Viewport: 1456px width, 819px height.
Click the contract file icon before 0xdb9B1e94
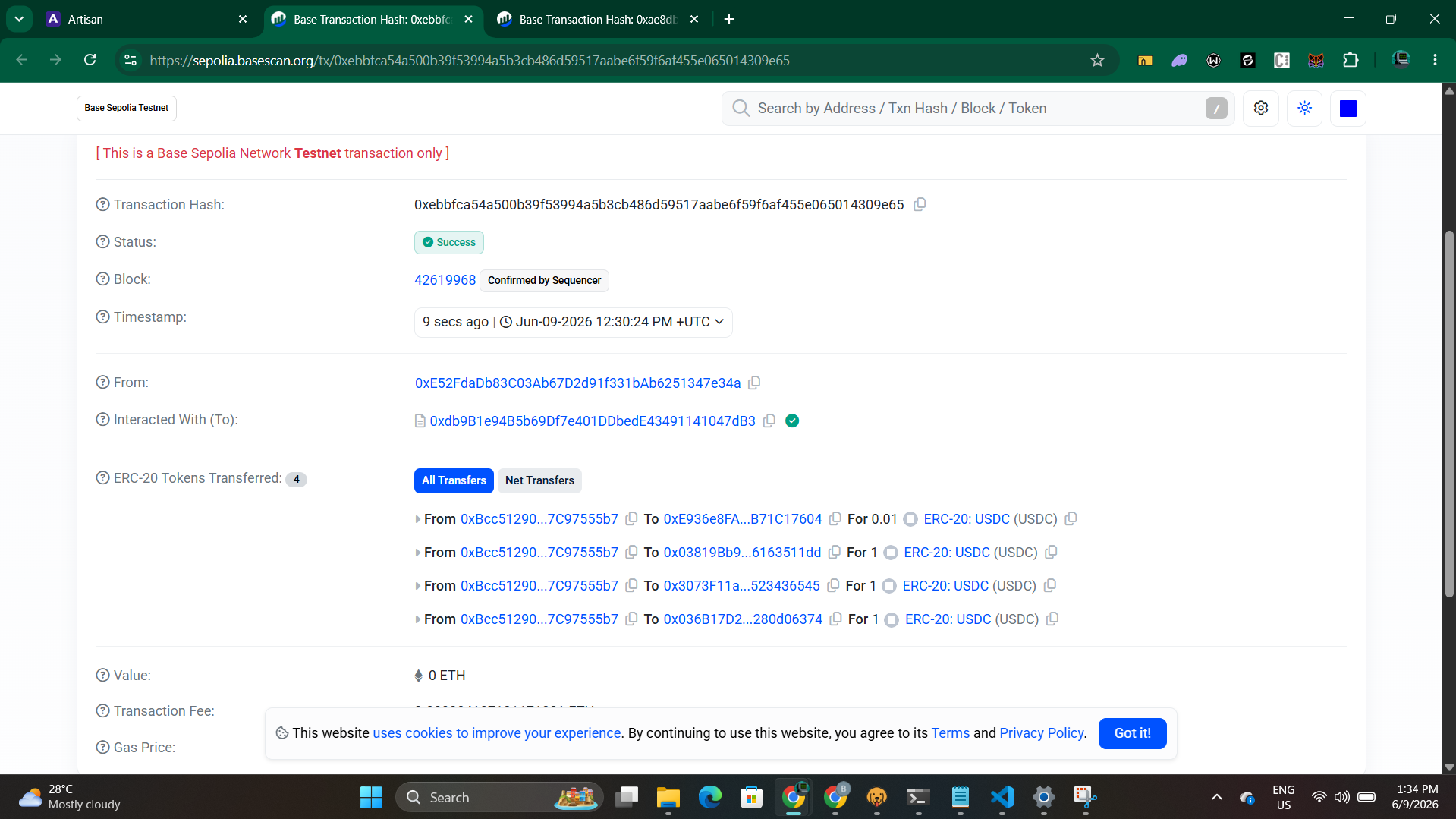point(420,421)
